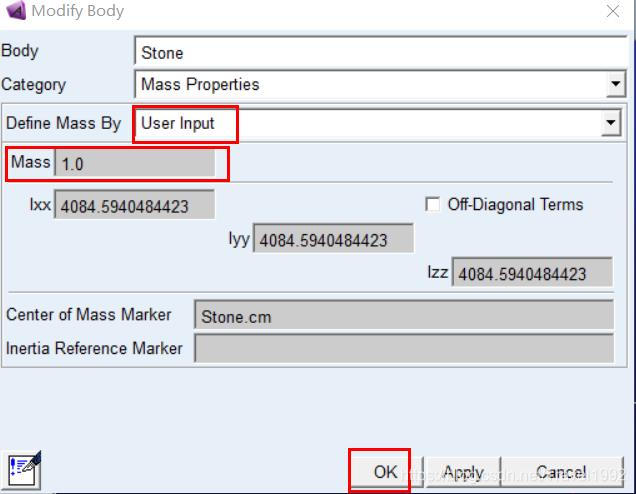Close the Modify Body dialog window
636x494 pixels.
coord(612,11)
